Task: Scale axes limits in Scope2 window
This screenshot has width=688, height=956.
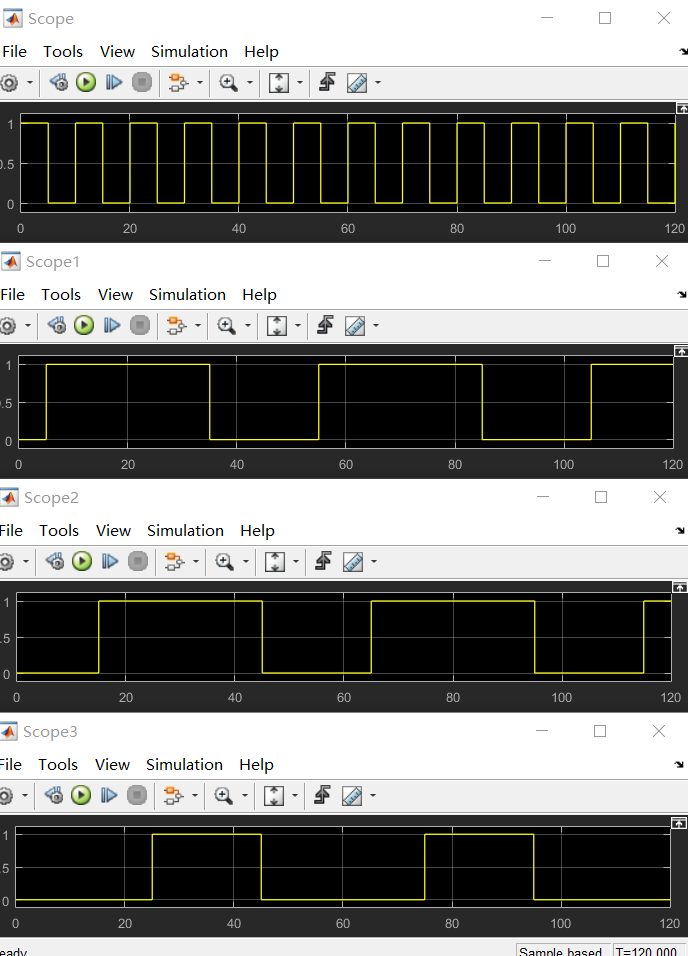Action: (275, 561)
